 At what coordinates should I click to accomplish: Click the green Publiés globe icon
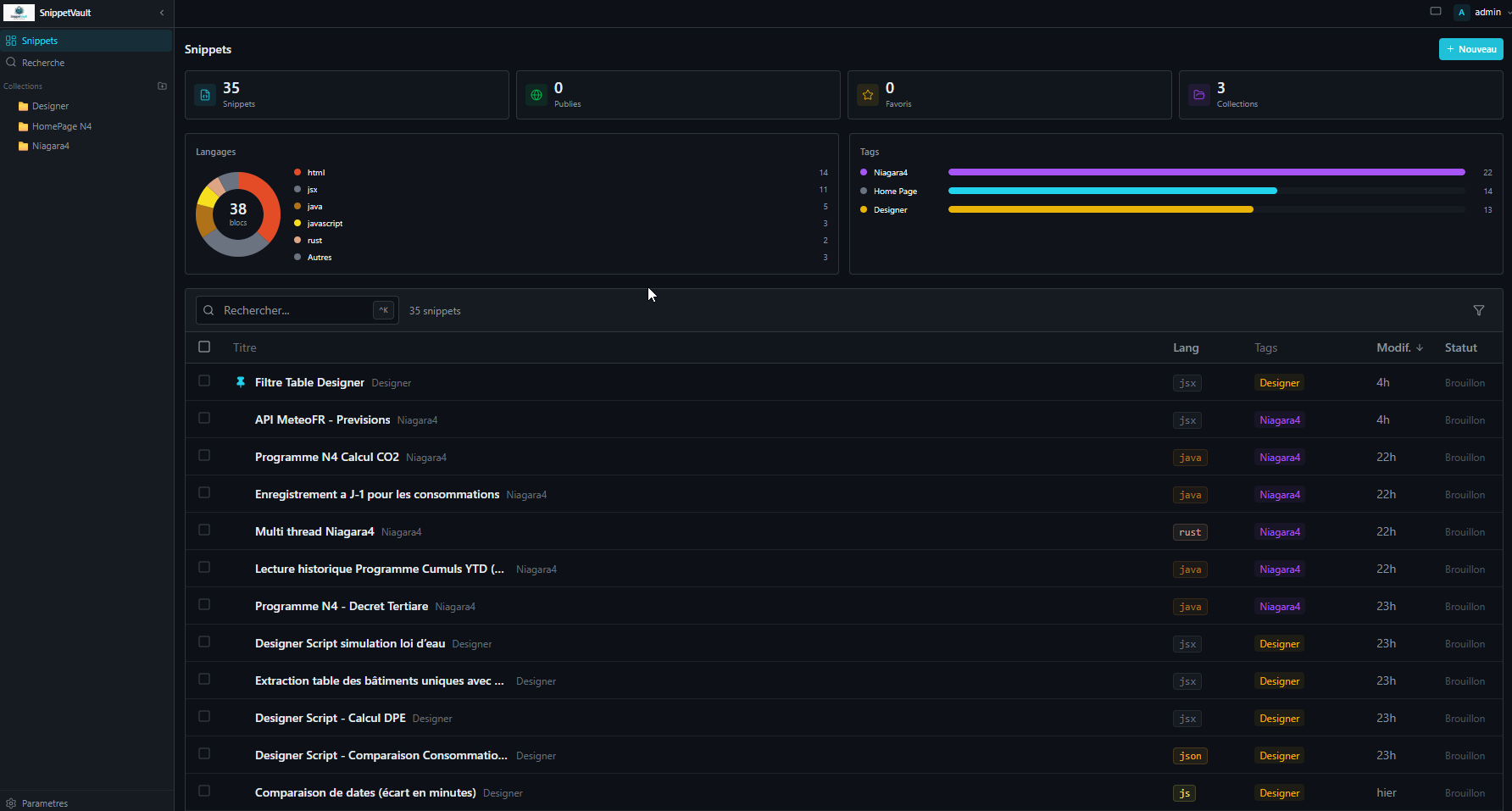click(536, 95)
